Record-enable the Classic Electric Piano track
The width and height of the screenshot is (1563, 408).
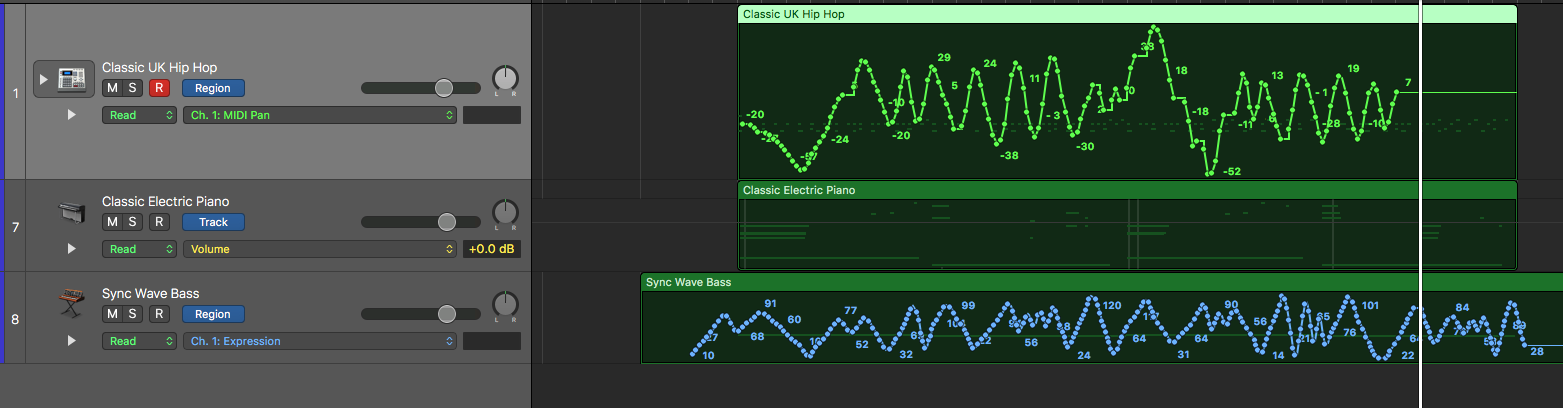pos(159,222)
